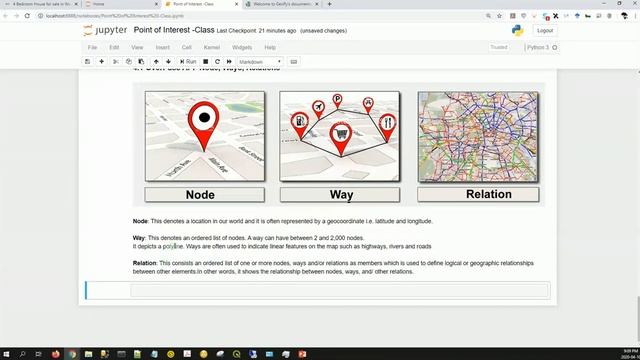
Task: Click the Trusted notebook indicator
Action: 499,47
